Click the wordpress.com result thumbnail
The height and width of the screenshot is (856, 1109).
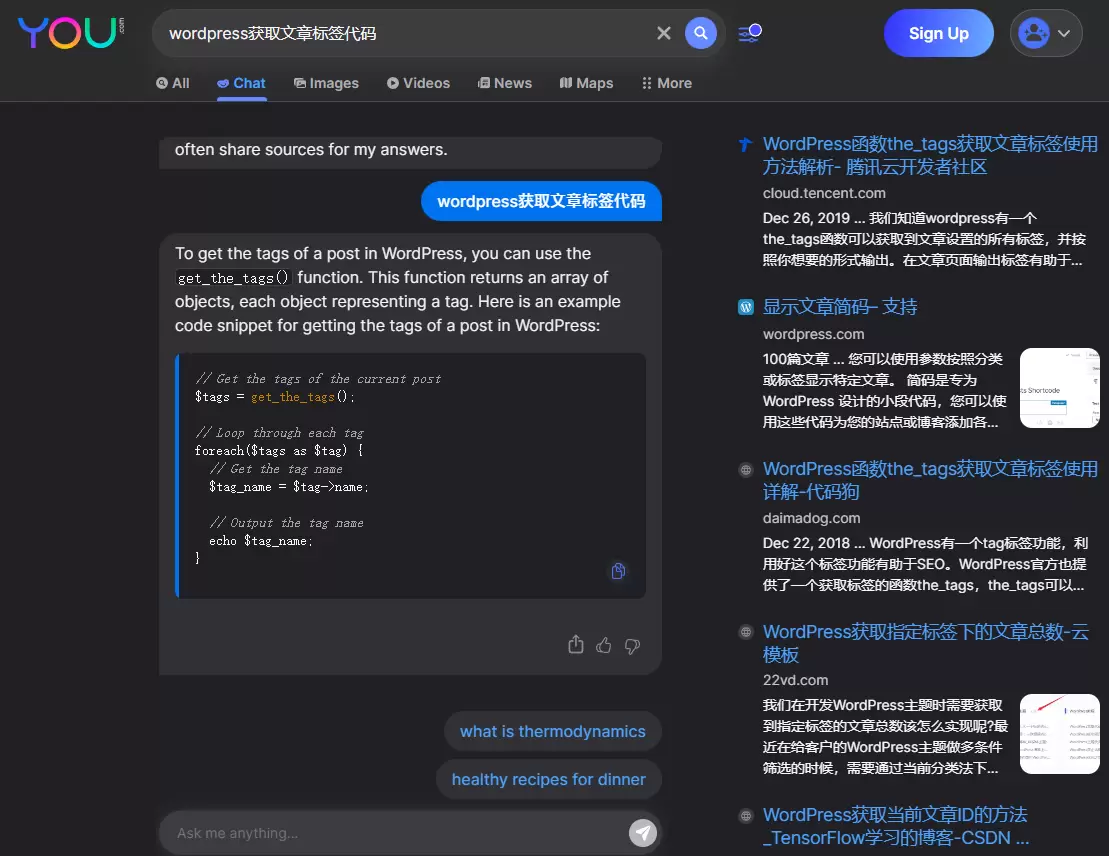tap(1059, 388)
